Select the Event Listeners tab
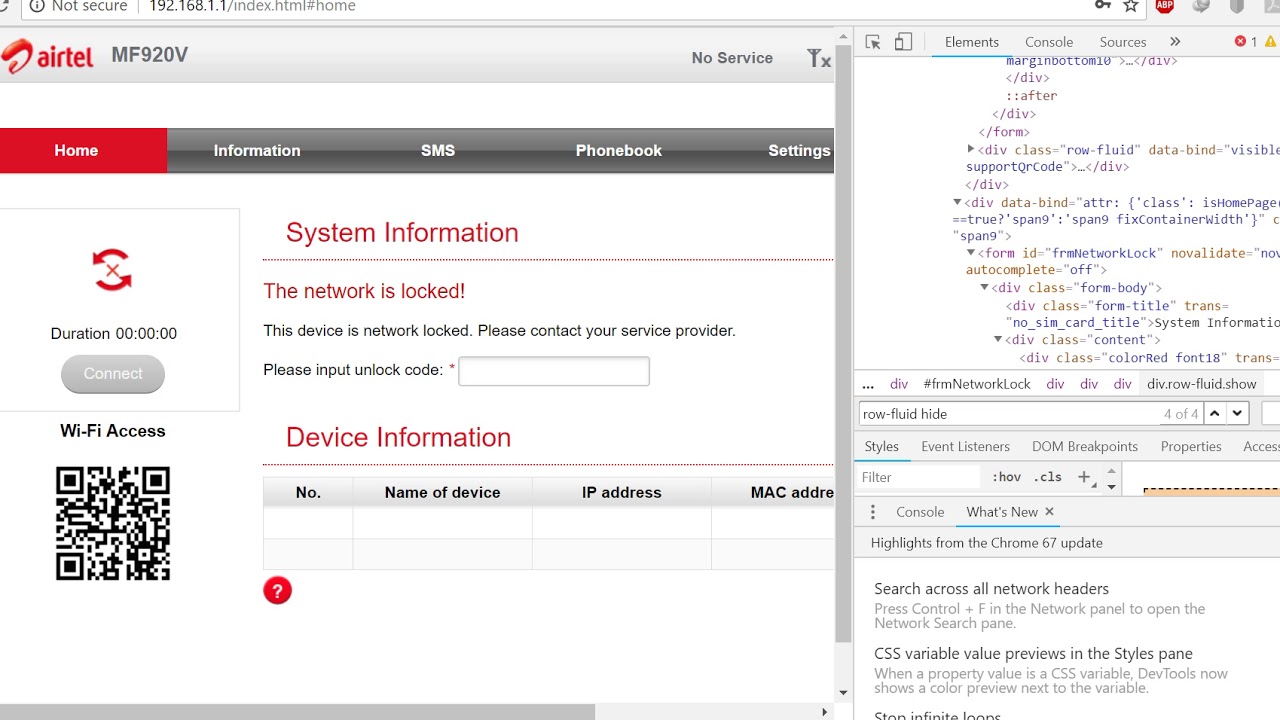This screenshot has height=720, width=1280. [x=965, y=446]
